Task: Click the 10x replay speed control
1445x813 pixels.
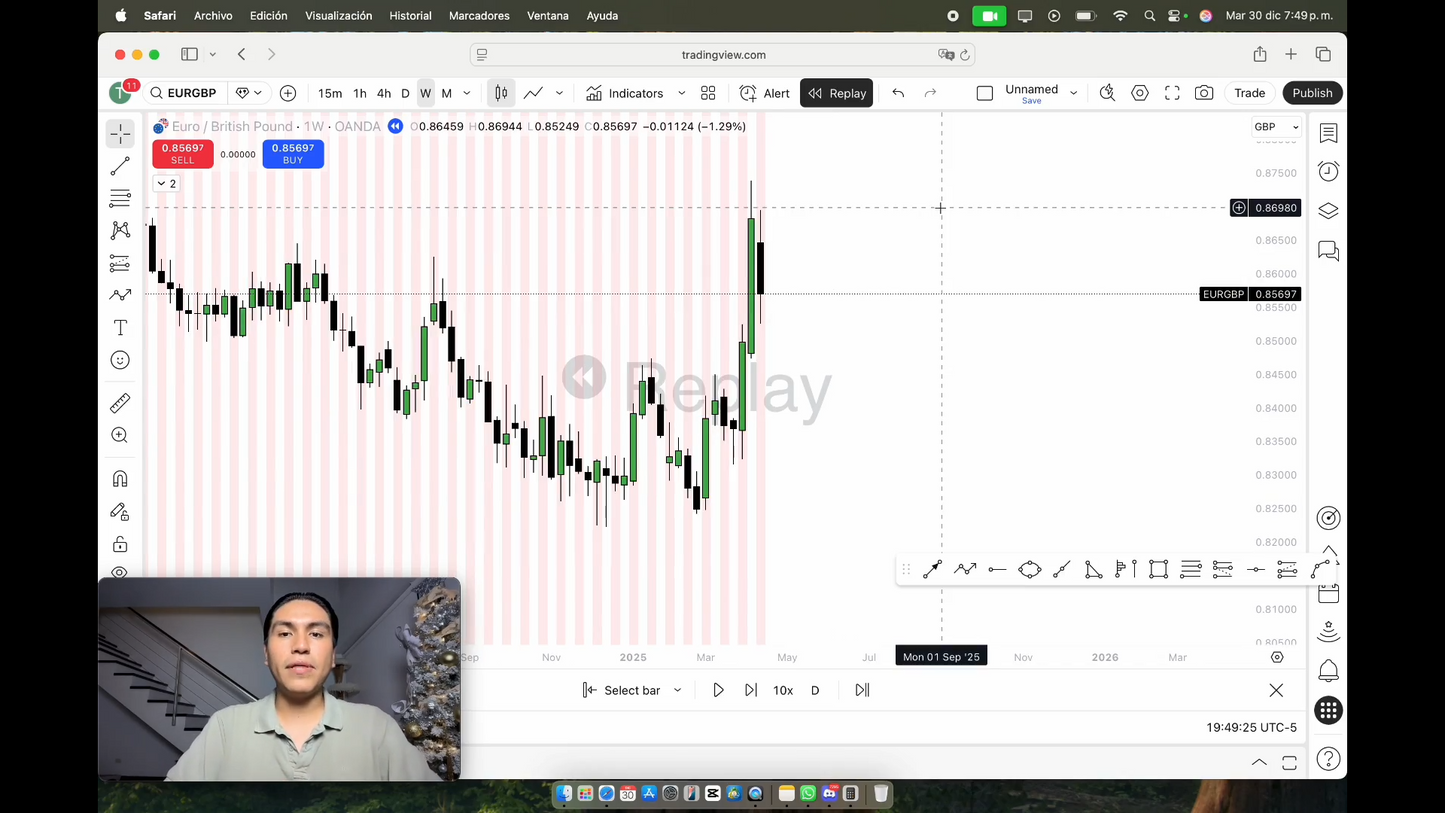Action: [783, 690]
